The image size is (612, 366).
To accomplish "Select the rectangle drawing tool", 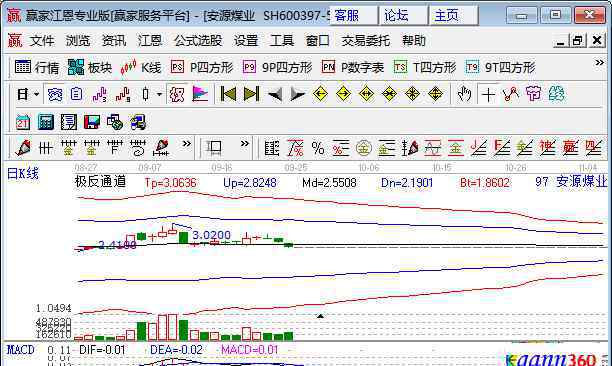I will tap(214, 148).
